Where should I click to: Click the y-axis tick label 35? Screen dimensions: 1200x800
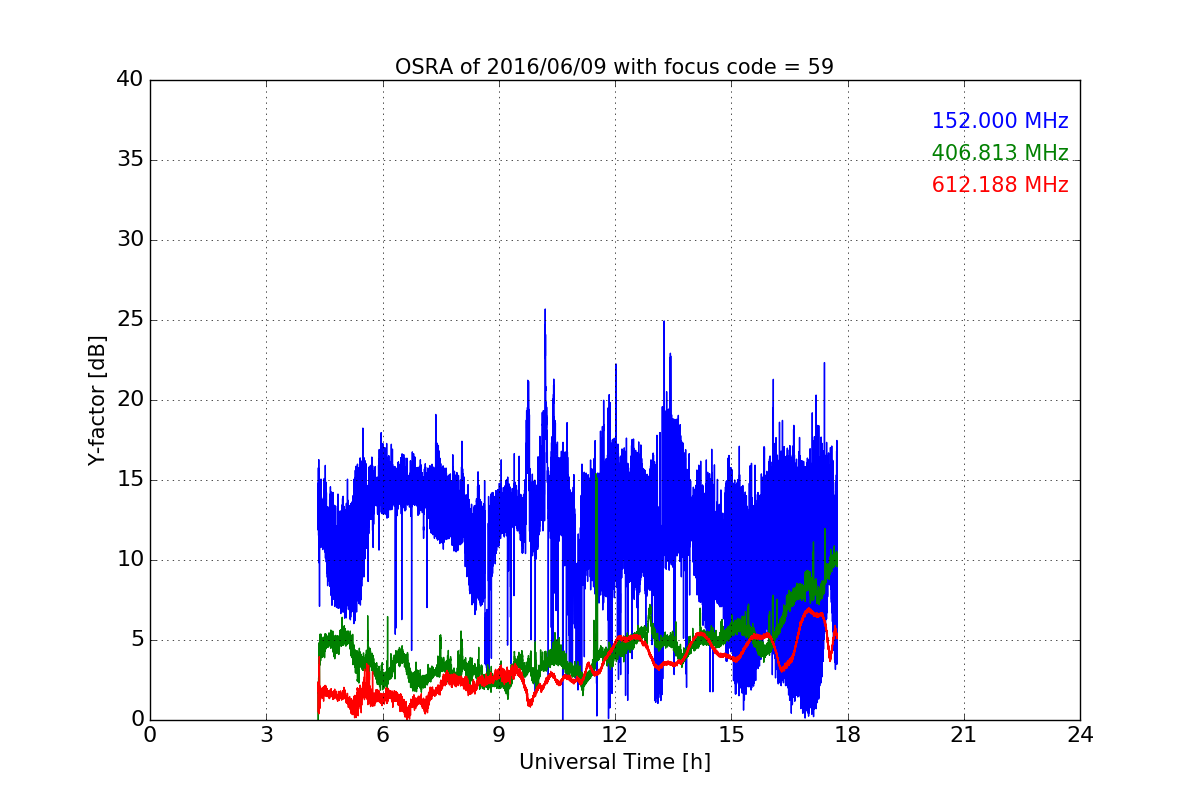pyautogui.click(x=129, y=160)
